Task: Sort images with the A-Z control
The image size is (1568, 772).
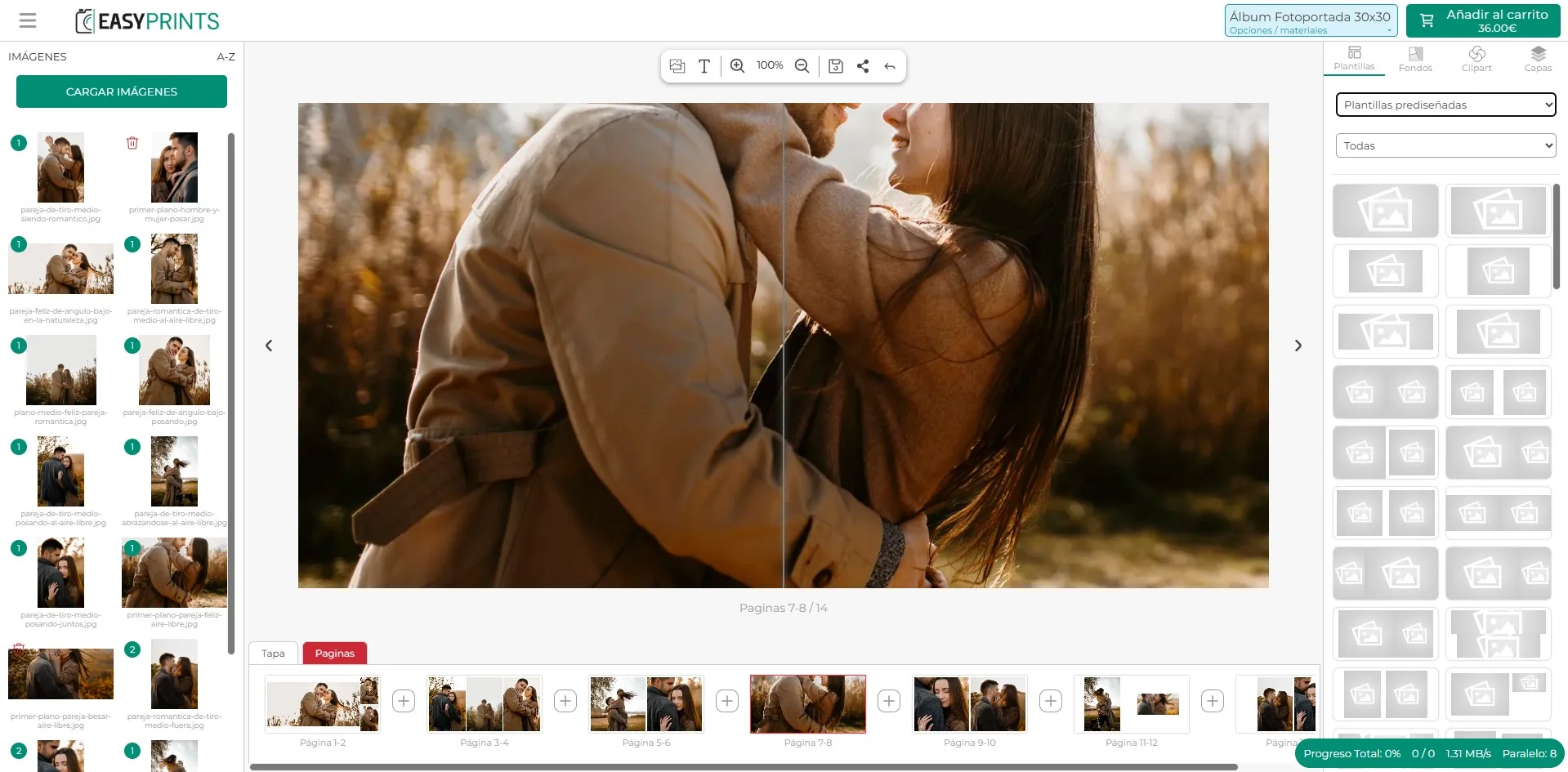Action: point(226,57)
